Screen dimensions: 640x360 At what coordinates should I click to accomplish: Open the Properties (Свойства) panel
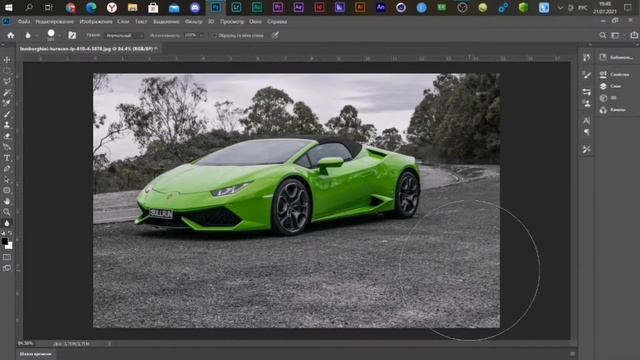tap(614, 75)
